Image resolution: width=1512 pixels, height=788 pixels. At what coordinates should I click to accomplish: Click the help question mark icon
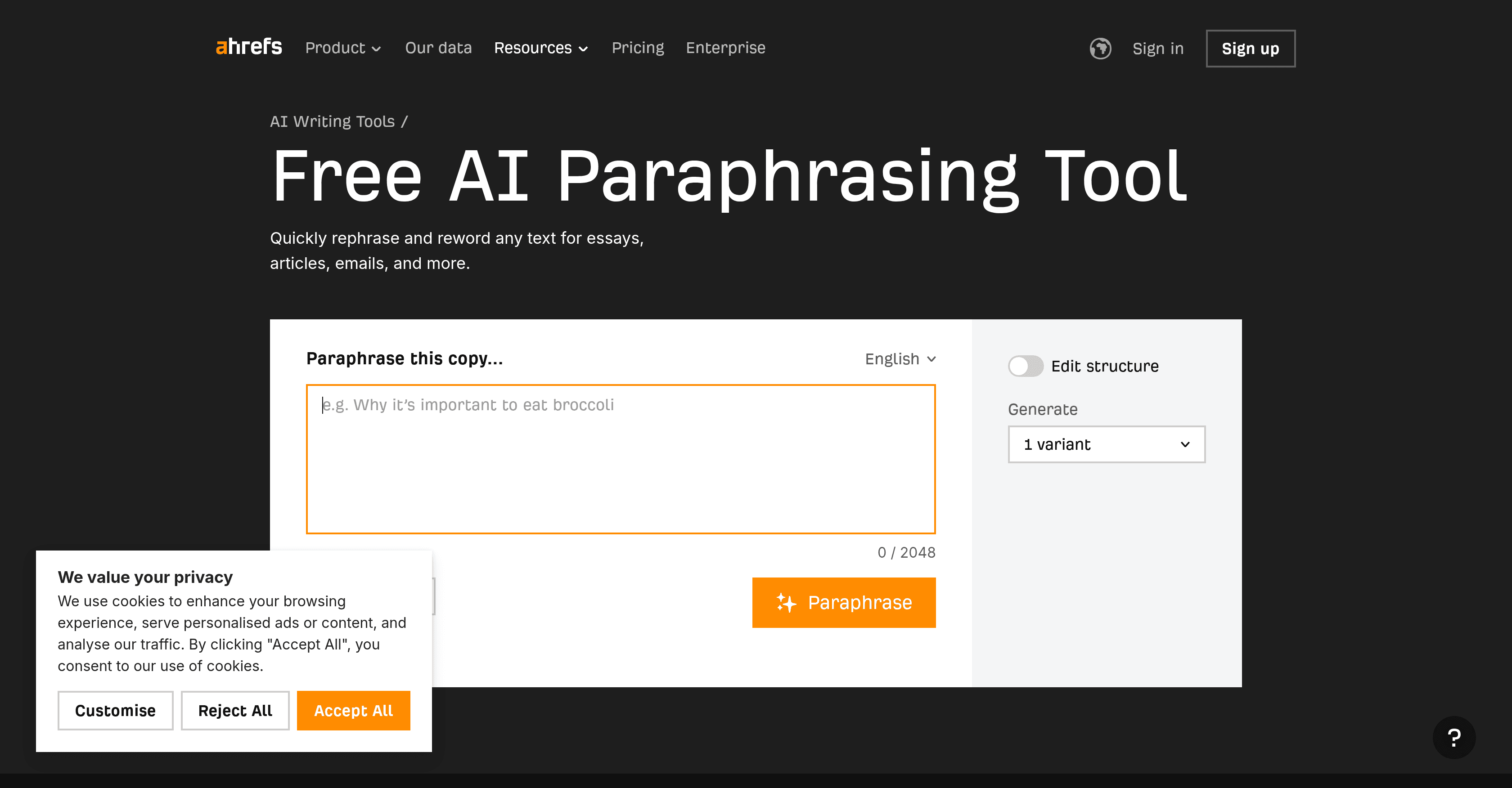pos(1454,738)
